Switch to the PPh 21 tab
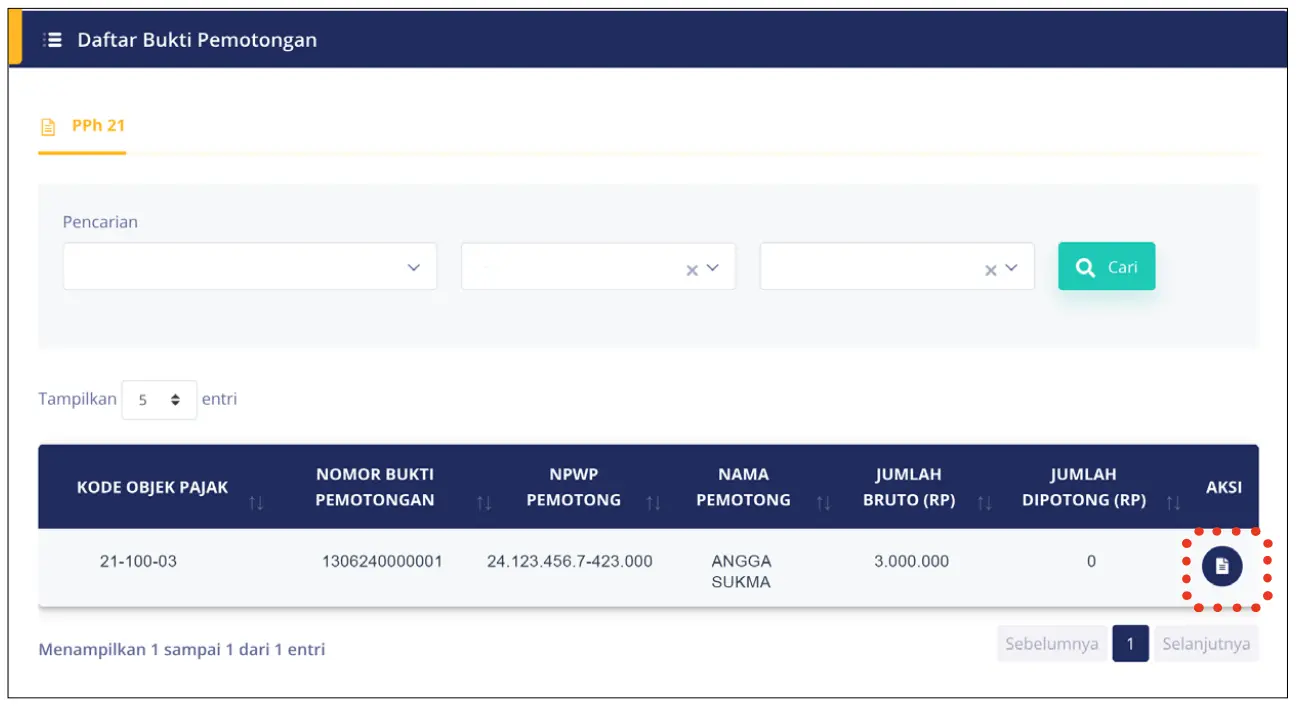1296x720 pixels. click(96, 125)
